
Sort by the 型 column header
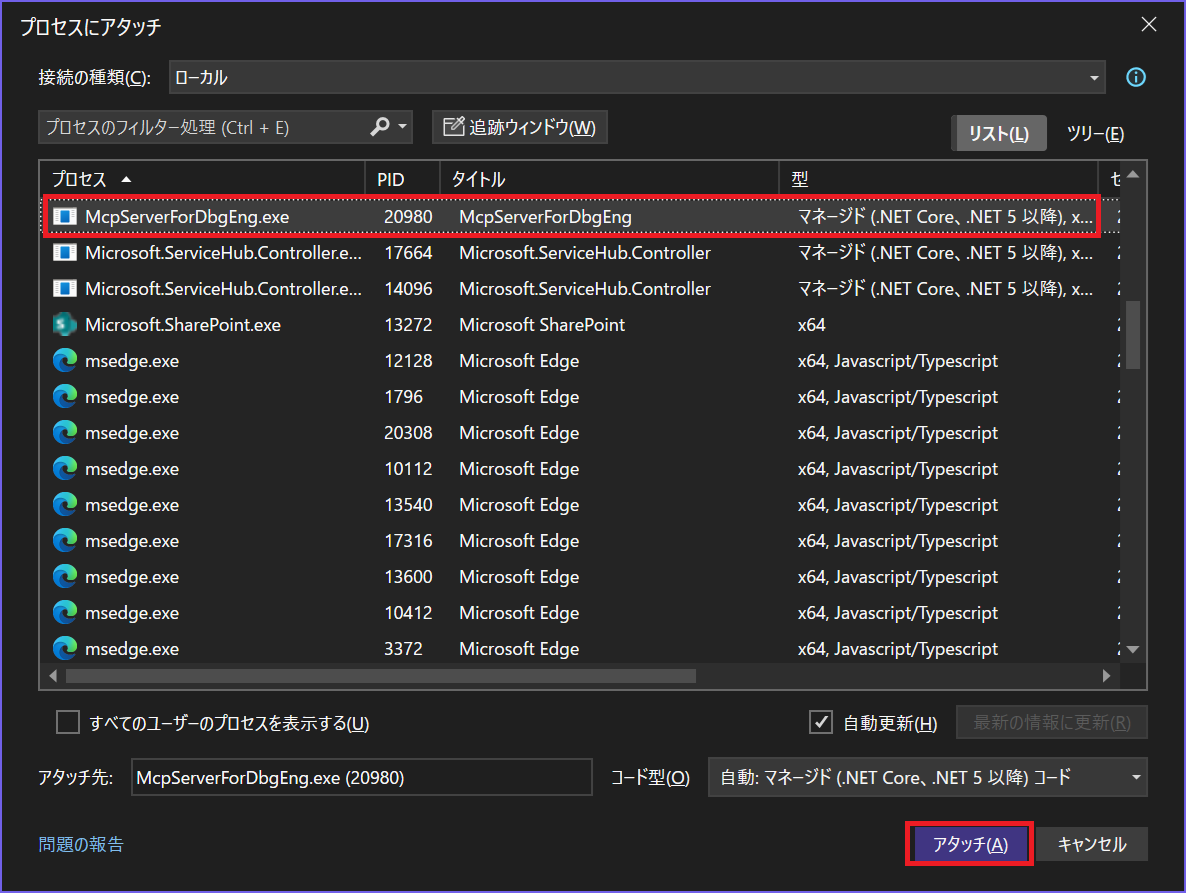tap(939, 179)
